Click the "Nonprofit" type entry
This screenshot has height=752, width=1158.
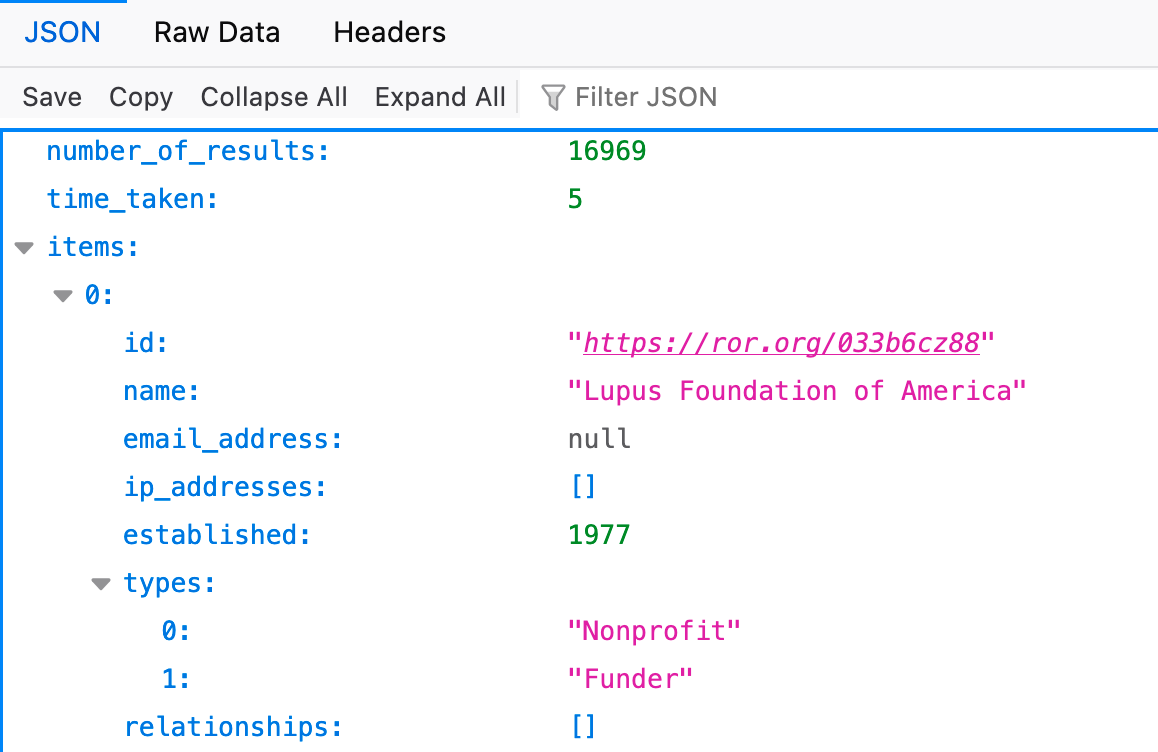pos(654,631)
